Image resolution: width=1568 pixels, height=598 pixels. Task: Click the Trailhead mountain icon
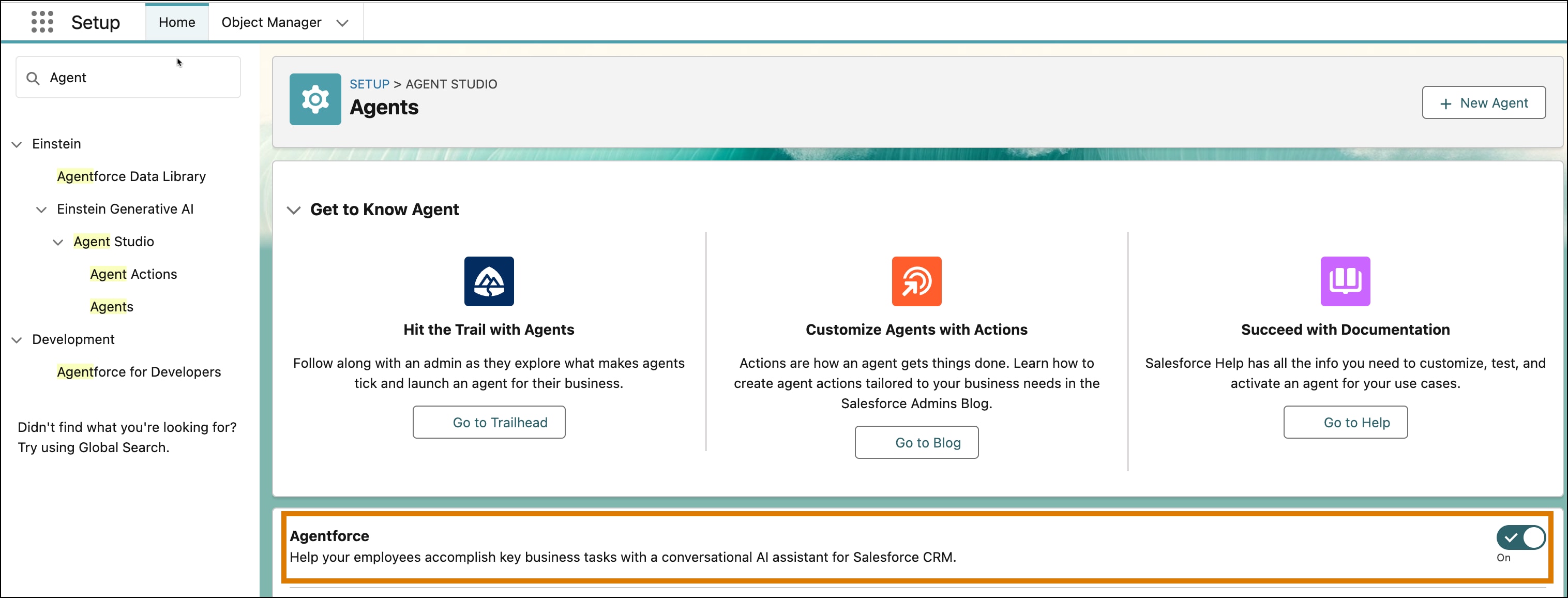[489, 281]
